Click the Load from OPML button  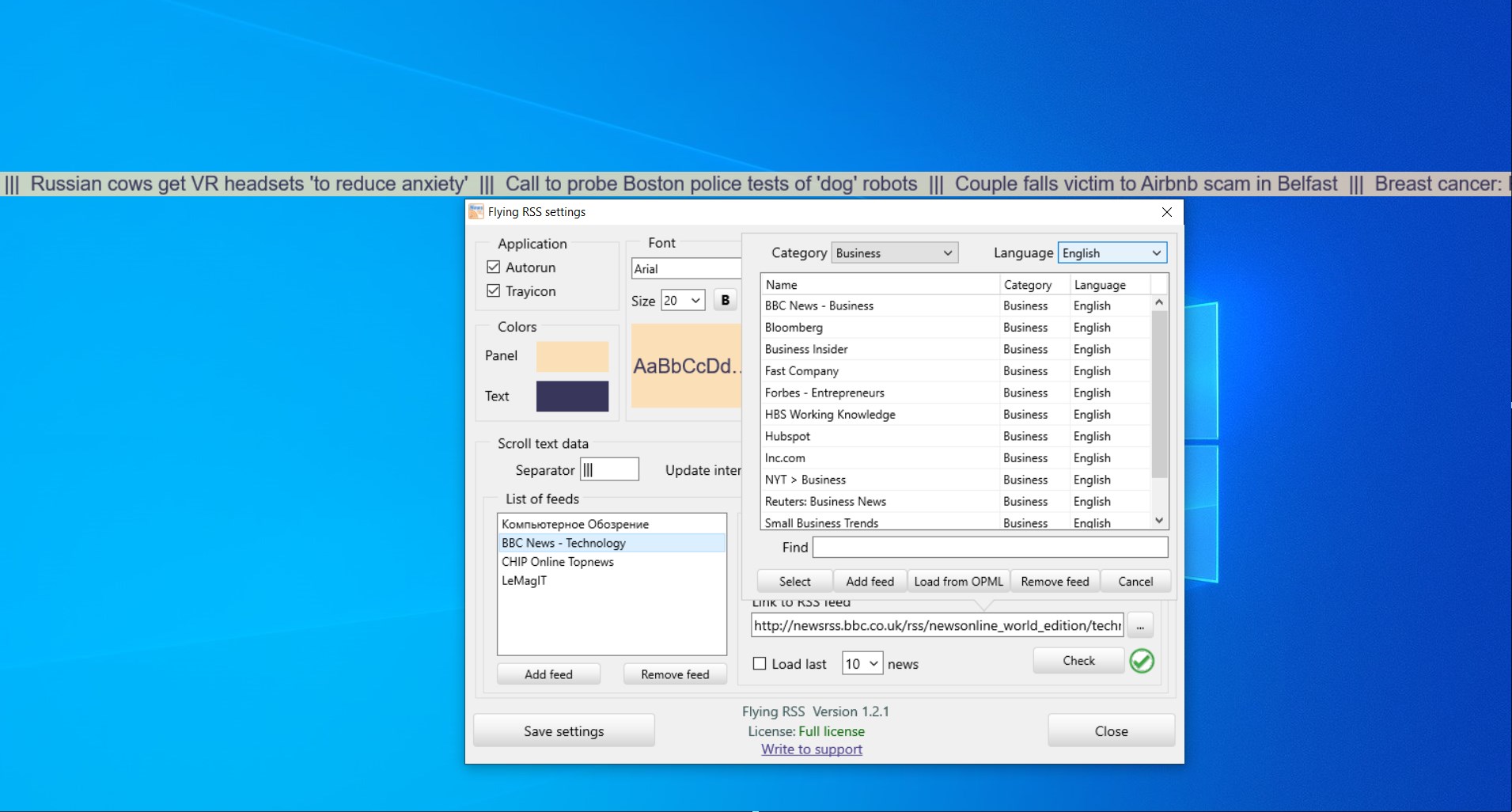pyautogui.click(x=957, y=580)
